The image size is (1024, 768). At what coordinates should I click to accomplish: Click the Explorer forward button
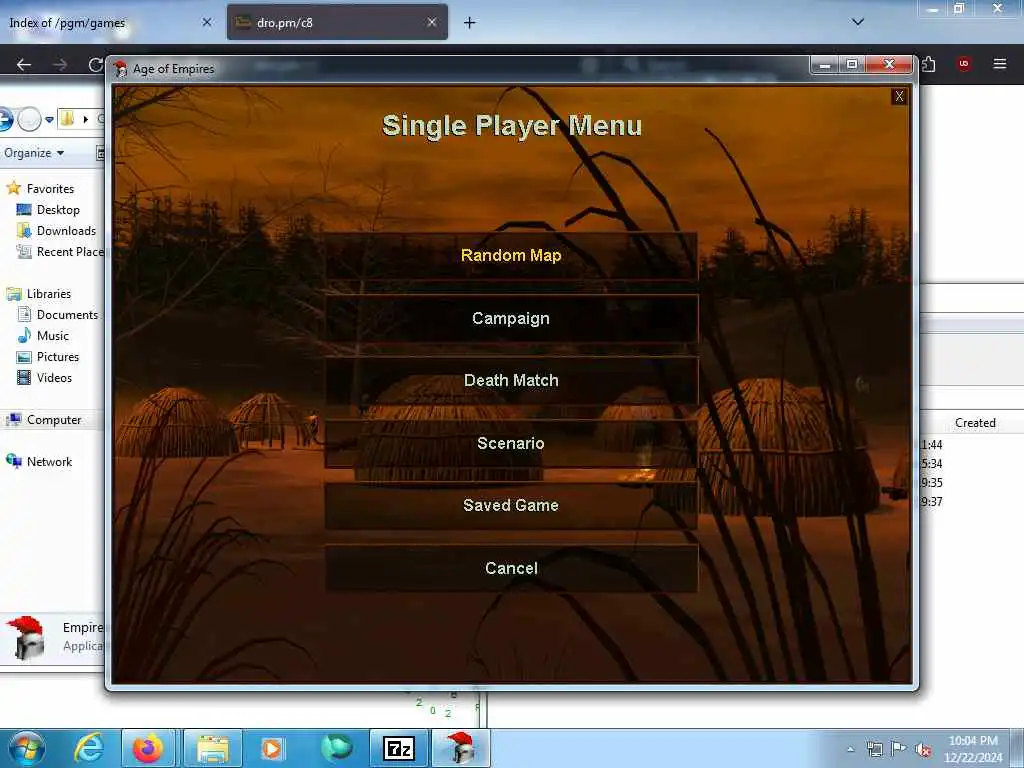pyautogui.click(x=29, y=120)
